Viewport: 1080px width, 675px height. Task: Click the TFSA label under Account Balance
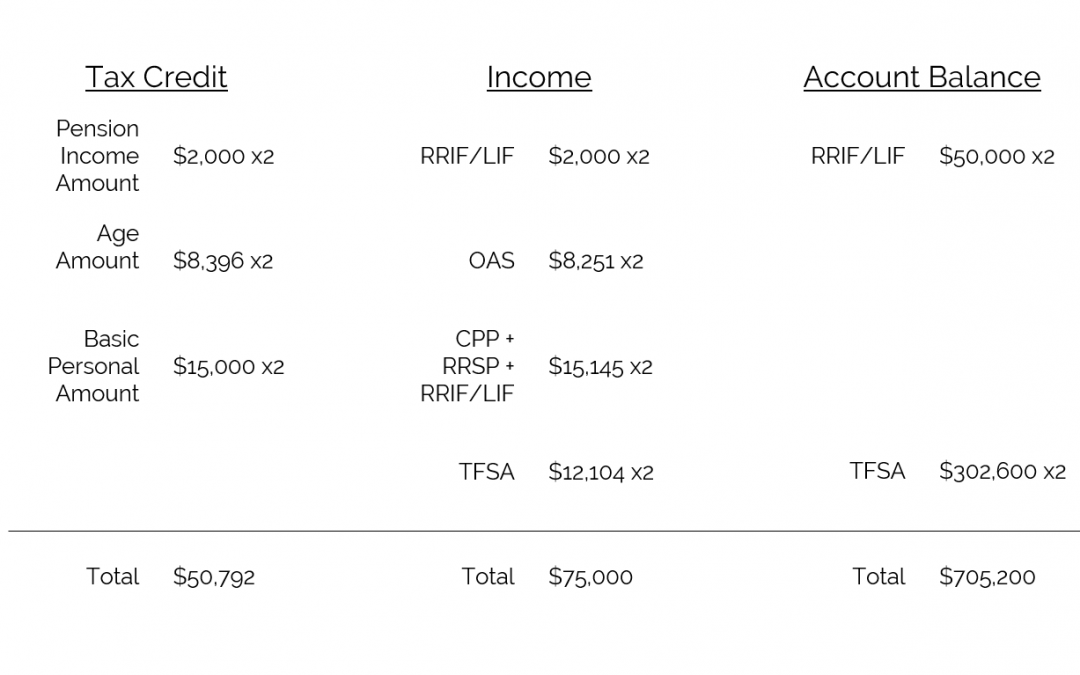click(877, 471)
